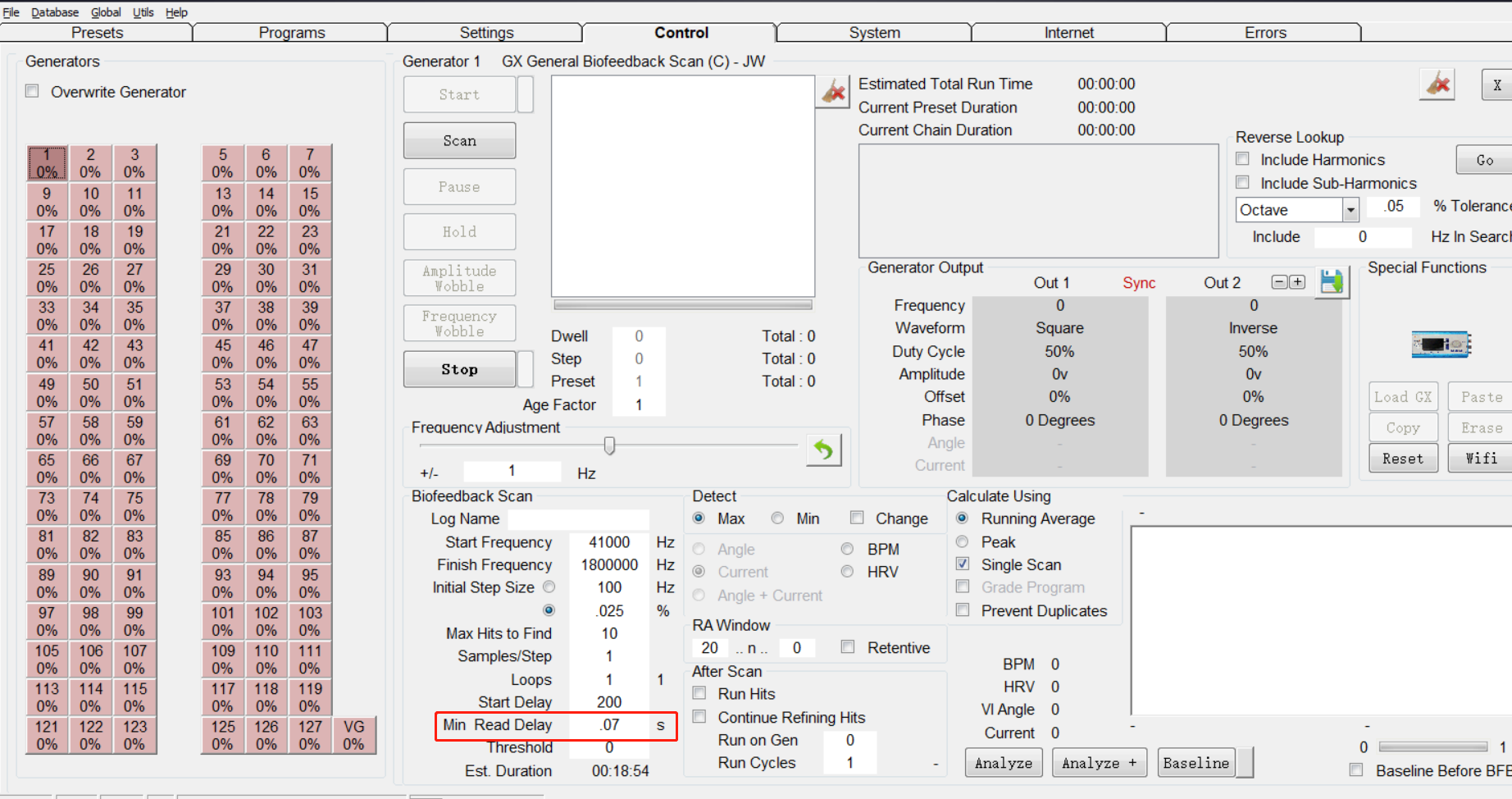Switch to the Programs tab
The image size is (1512, 799).
tap(291, 33)
